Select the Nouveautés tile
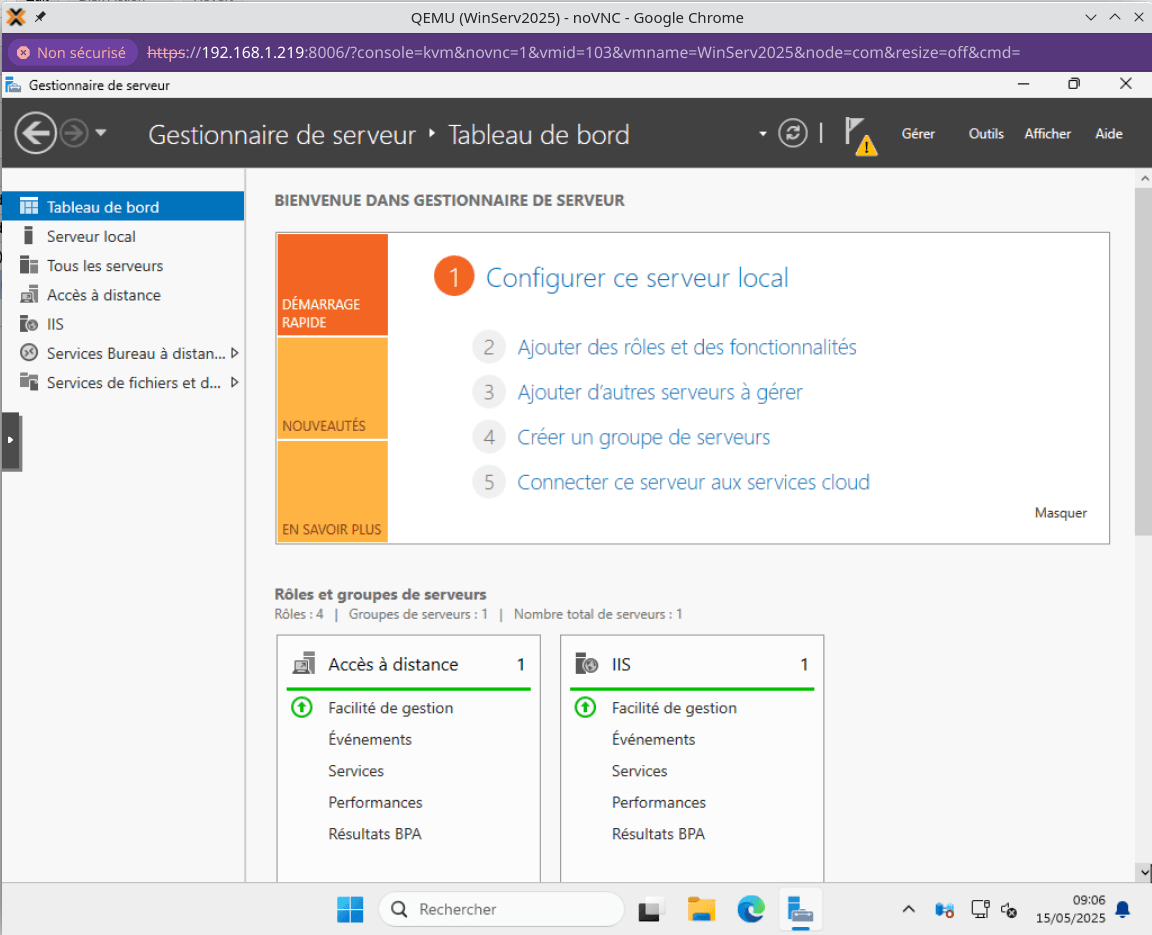This screenshot has width=1152, height=935. (x=332, y=389)
